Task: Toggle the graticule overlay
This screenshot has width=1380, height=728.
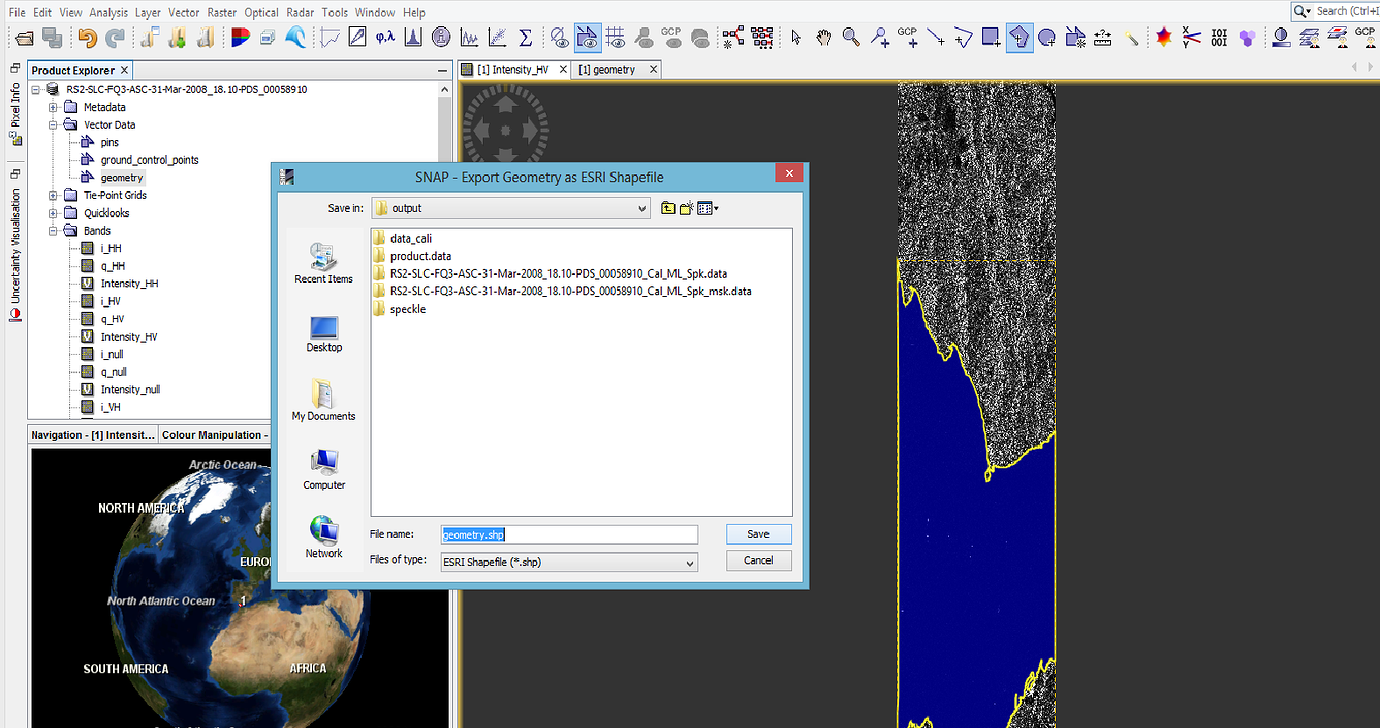Action: click(x=617, y=37)
